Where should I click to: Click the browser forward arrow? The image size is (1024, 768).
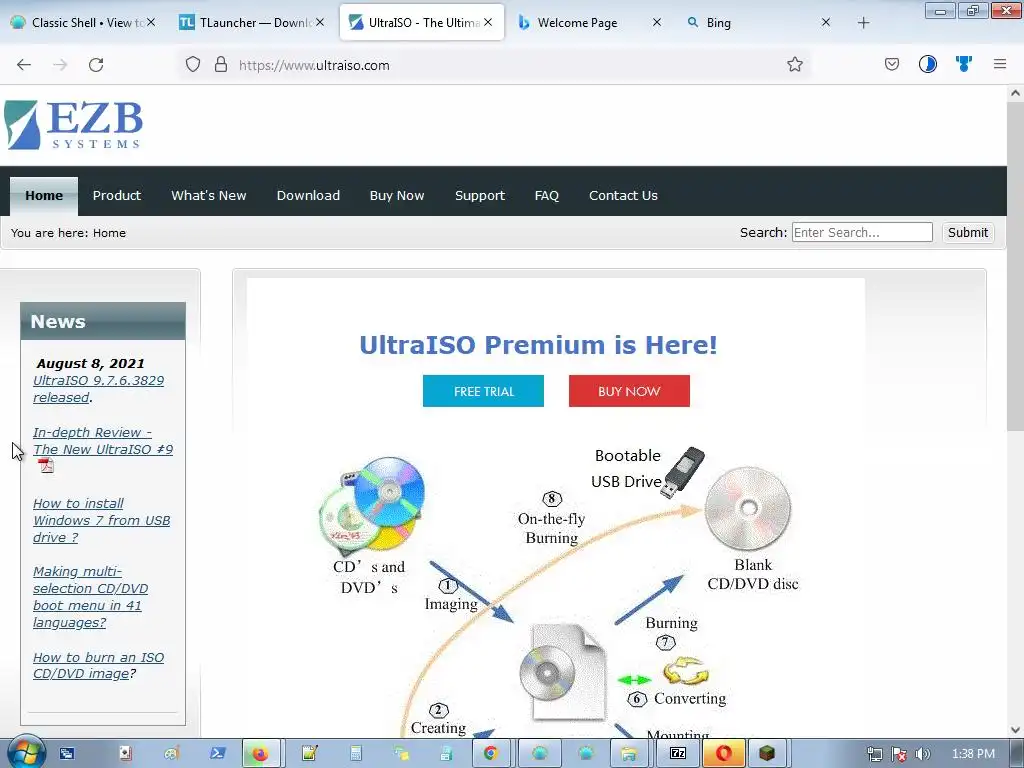click(x=60, y=65)
